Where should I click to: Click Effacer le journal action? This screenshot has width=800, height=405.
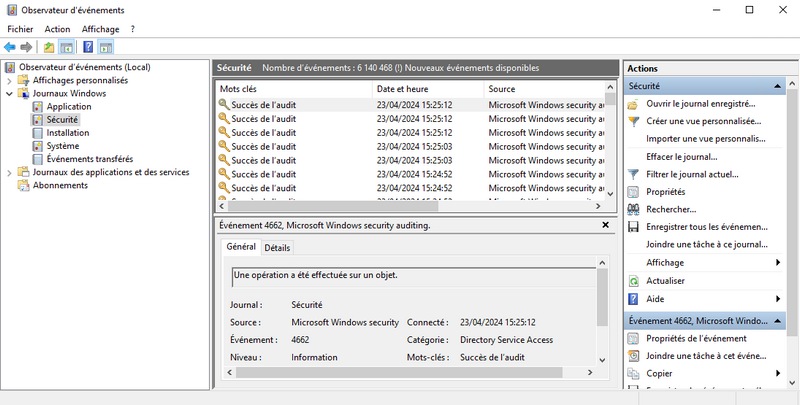(x=681, y=157)
